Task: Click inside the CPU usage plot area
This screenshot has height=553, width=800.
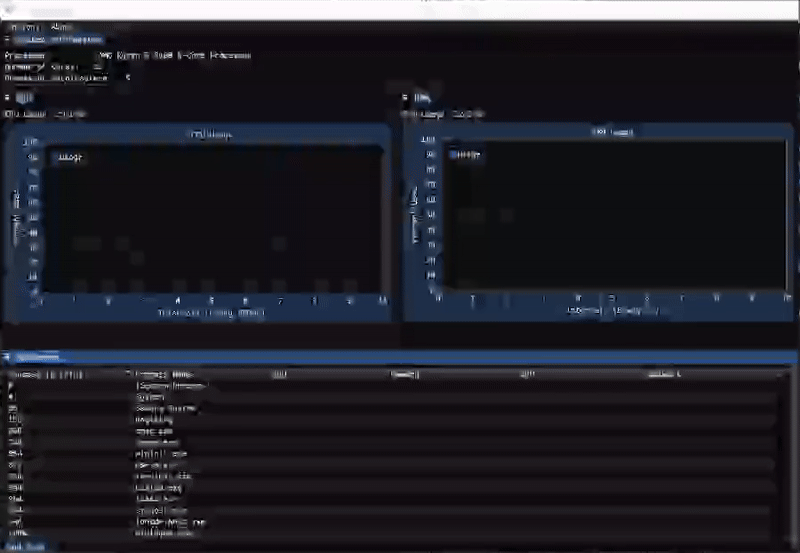Action: point(212,220)
